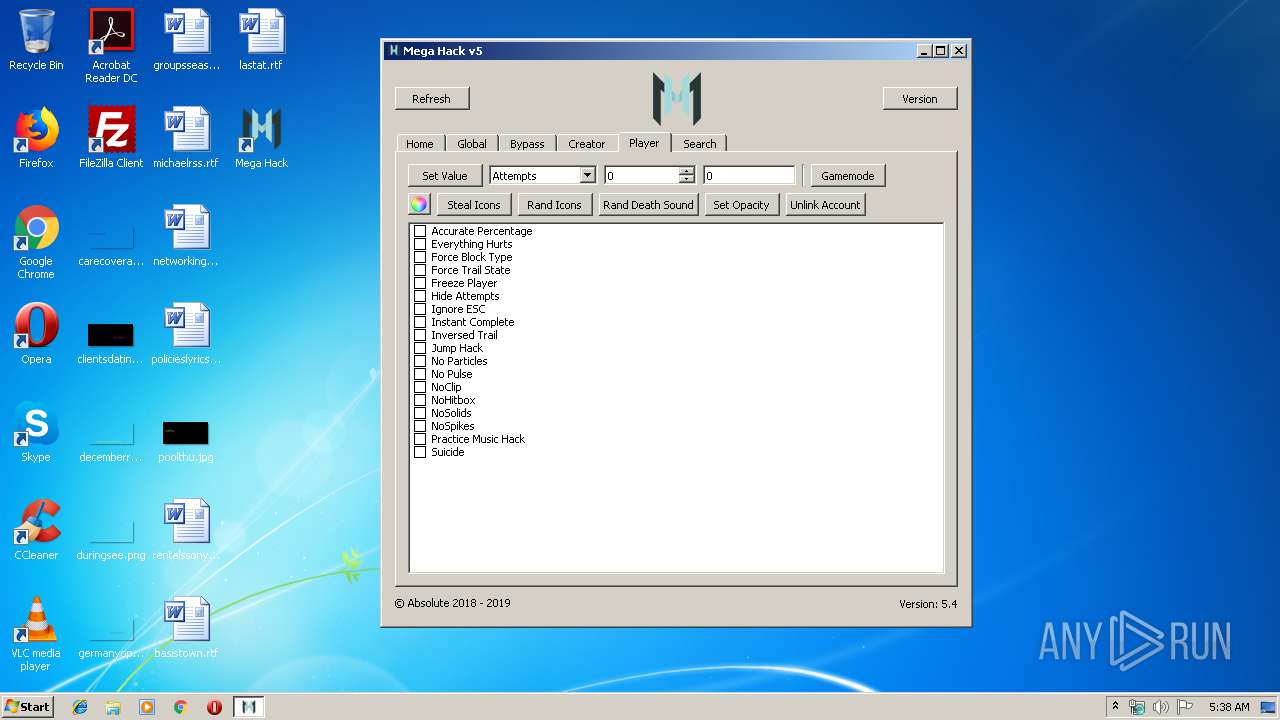Open basistown.rtf desktop file
The image size is (1280, 720).
tap(186, 628)
